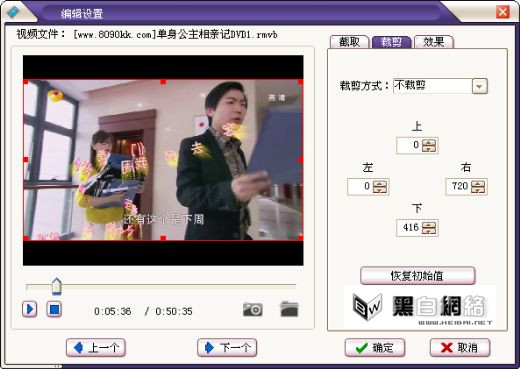Click the 上 crop value field
This screenshot has height=369, width=520.
click(409, 145)
